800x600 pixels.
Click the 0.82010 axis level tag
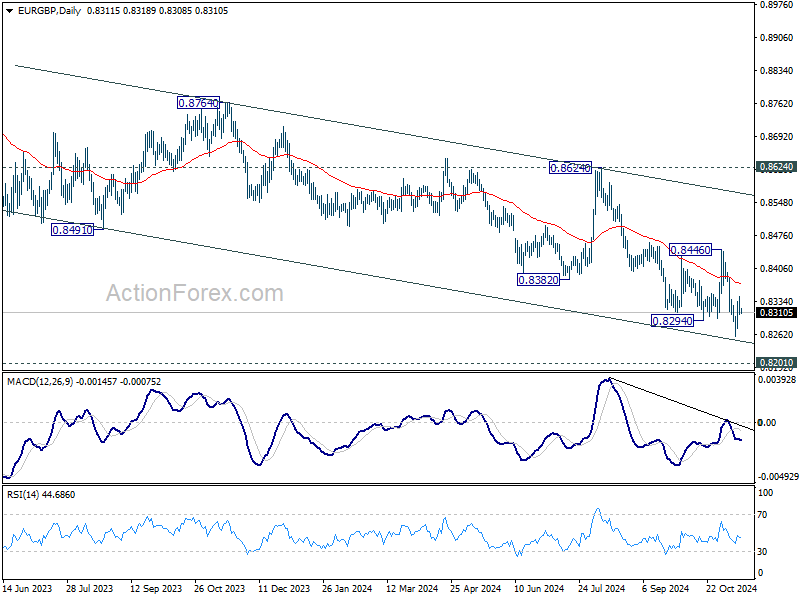pos(777,363)
